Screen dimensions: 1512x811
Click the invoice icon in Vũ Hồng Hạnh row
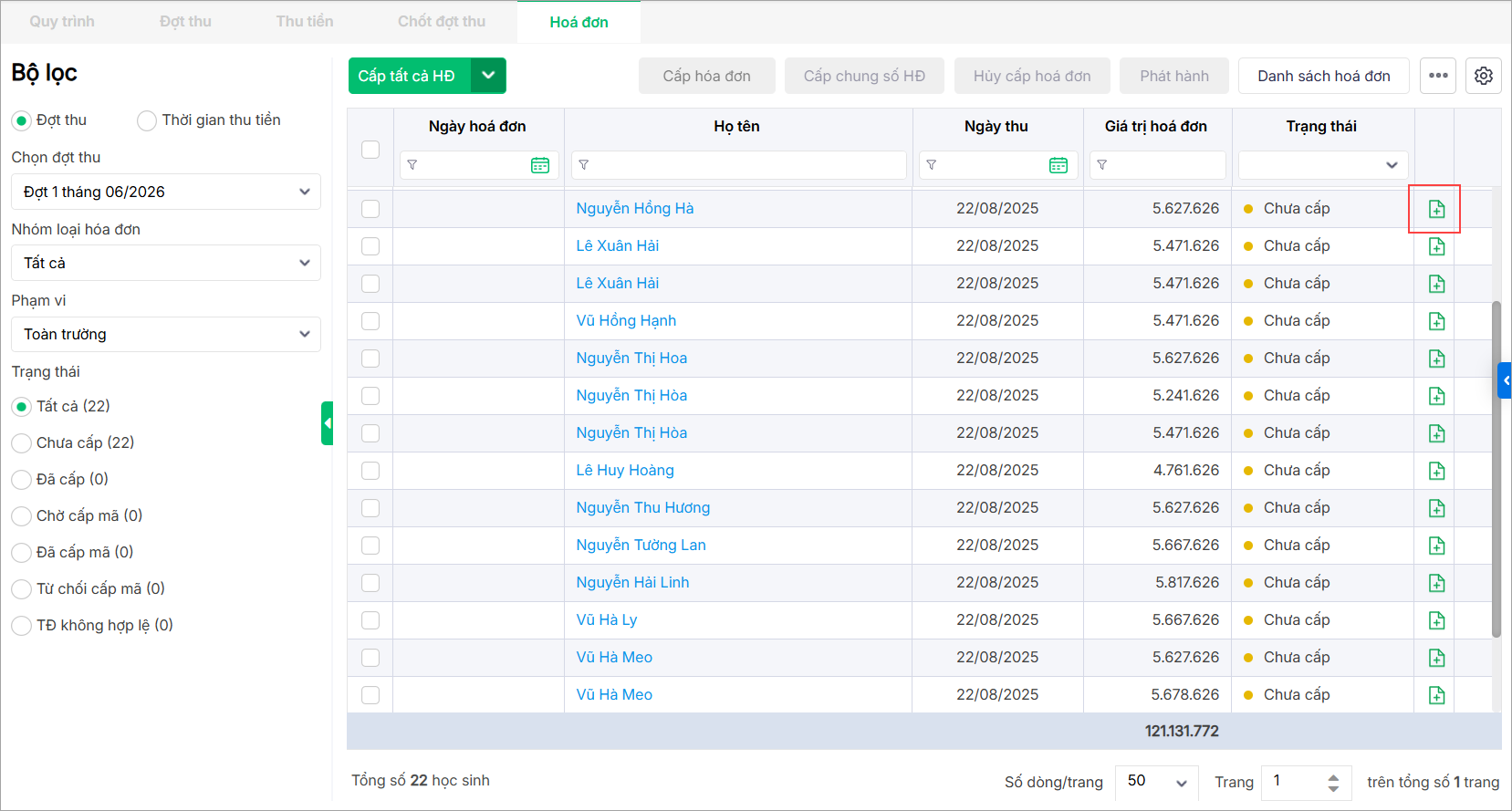tap(1436, 321)
